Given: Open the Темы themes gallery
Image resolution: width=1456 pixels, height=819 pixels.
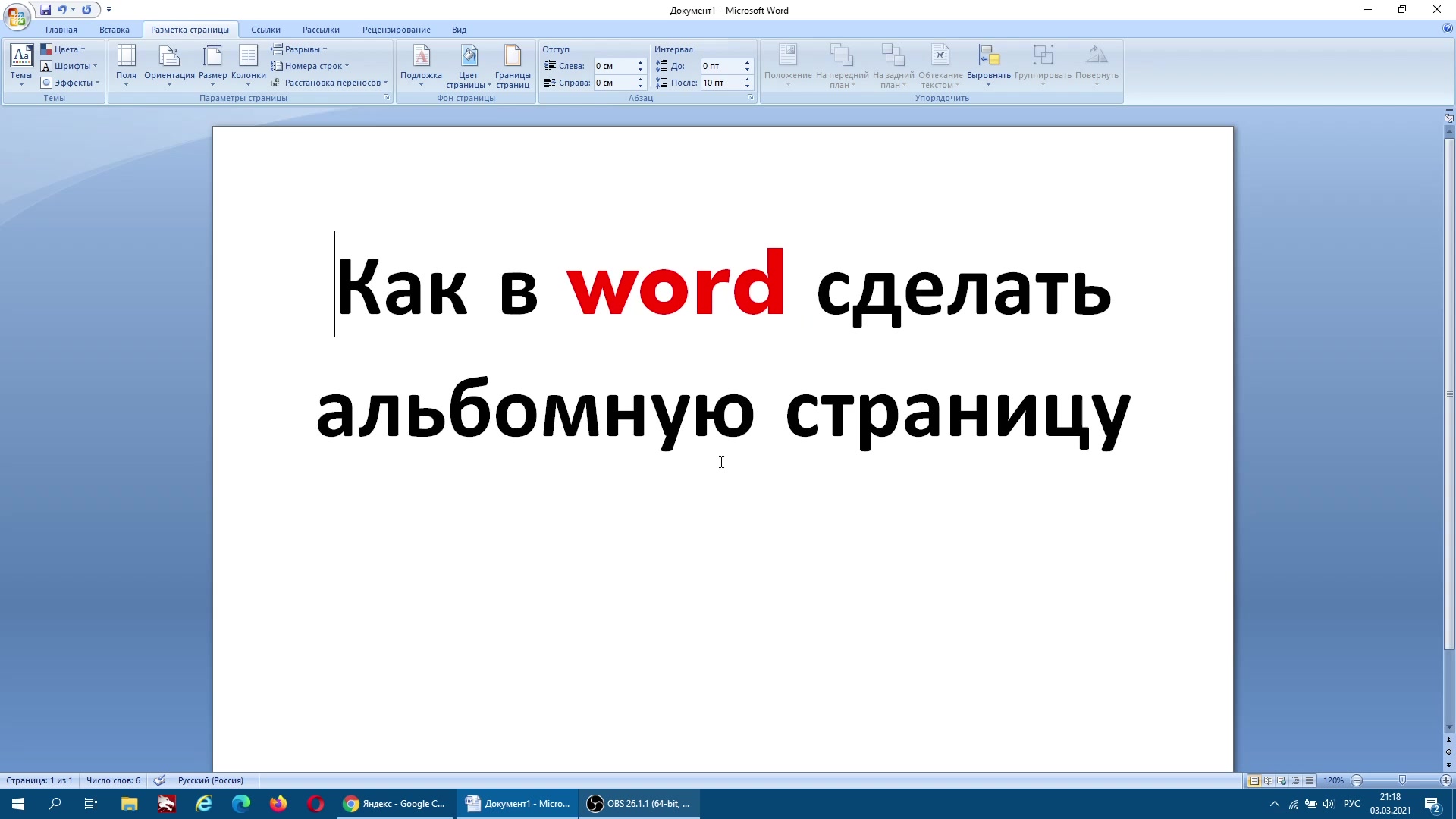Looking at the screenshot, I should click(x=21, y=64).
